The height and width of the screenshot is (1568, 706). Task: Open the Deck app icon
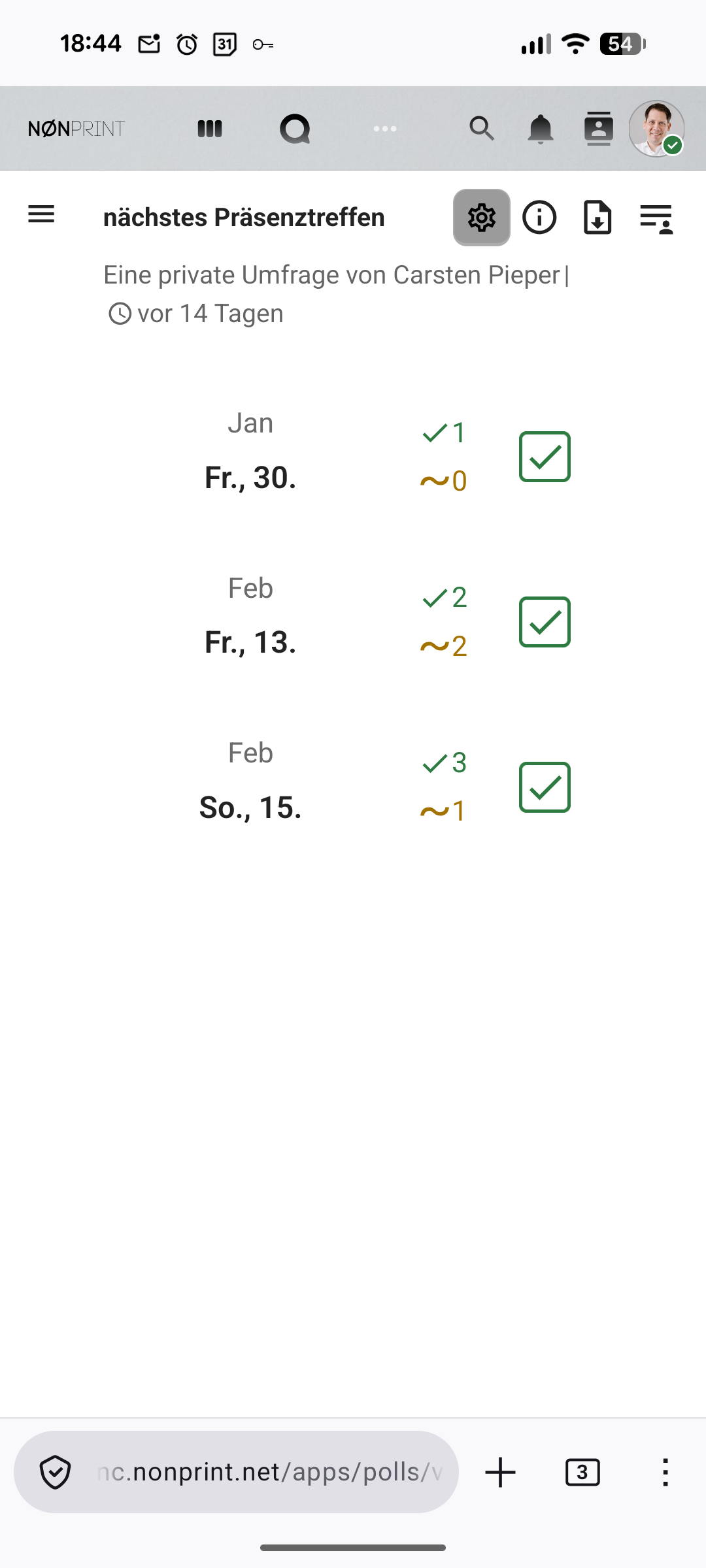click(210, 129)
